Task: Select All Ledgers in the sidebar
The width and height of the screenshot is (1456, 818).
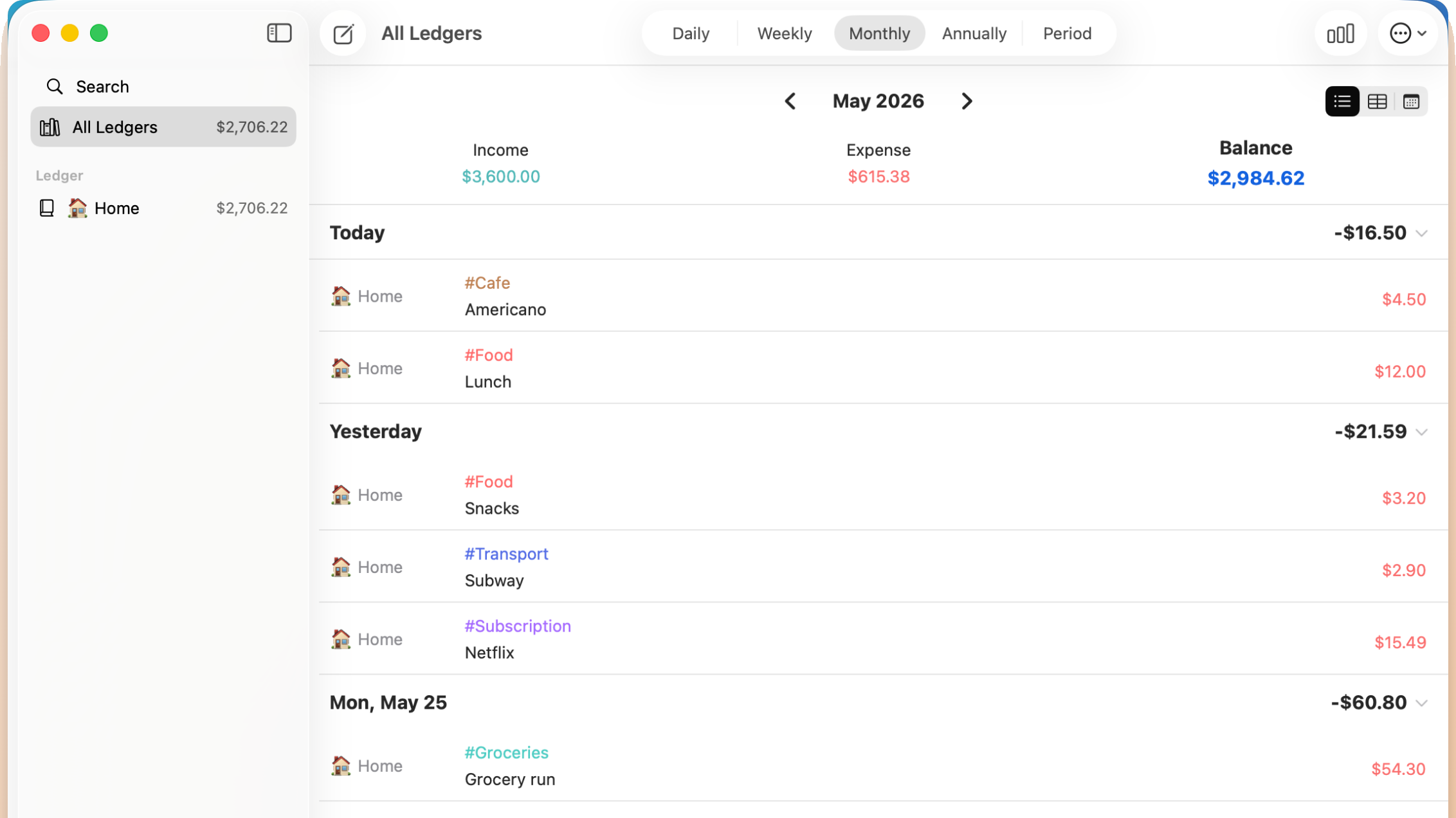Action: click(163, 127)
